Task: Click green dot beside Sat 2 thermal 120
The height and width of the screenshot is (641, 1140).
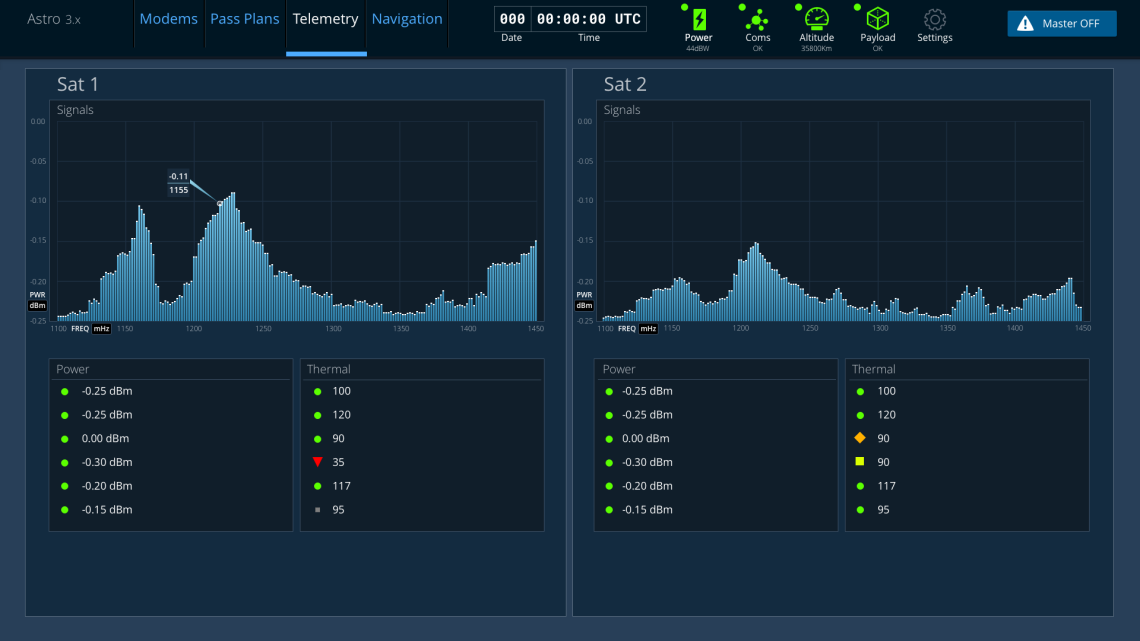Action: coord(860,415)
